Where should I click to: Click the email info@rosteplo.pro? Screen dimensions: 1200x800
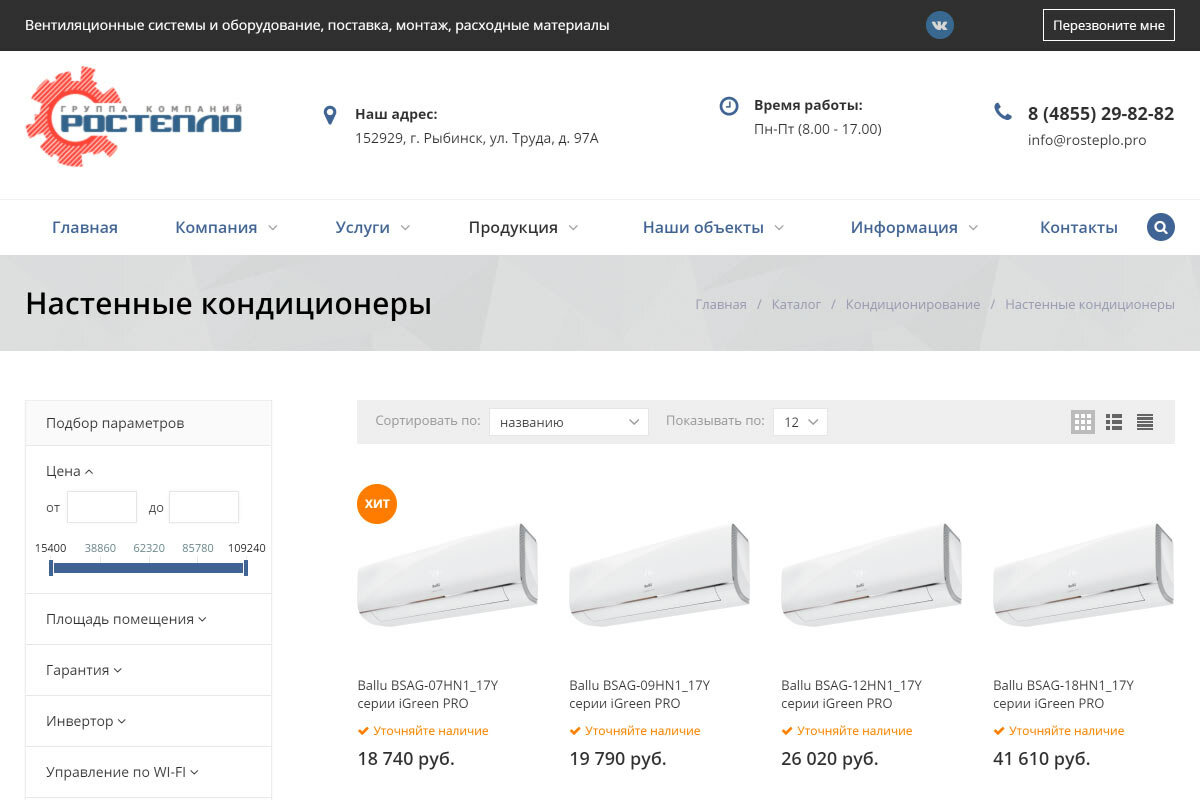1087,140
